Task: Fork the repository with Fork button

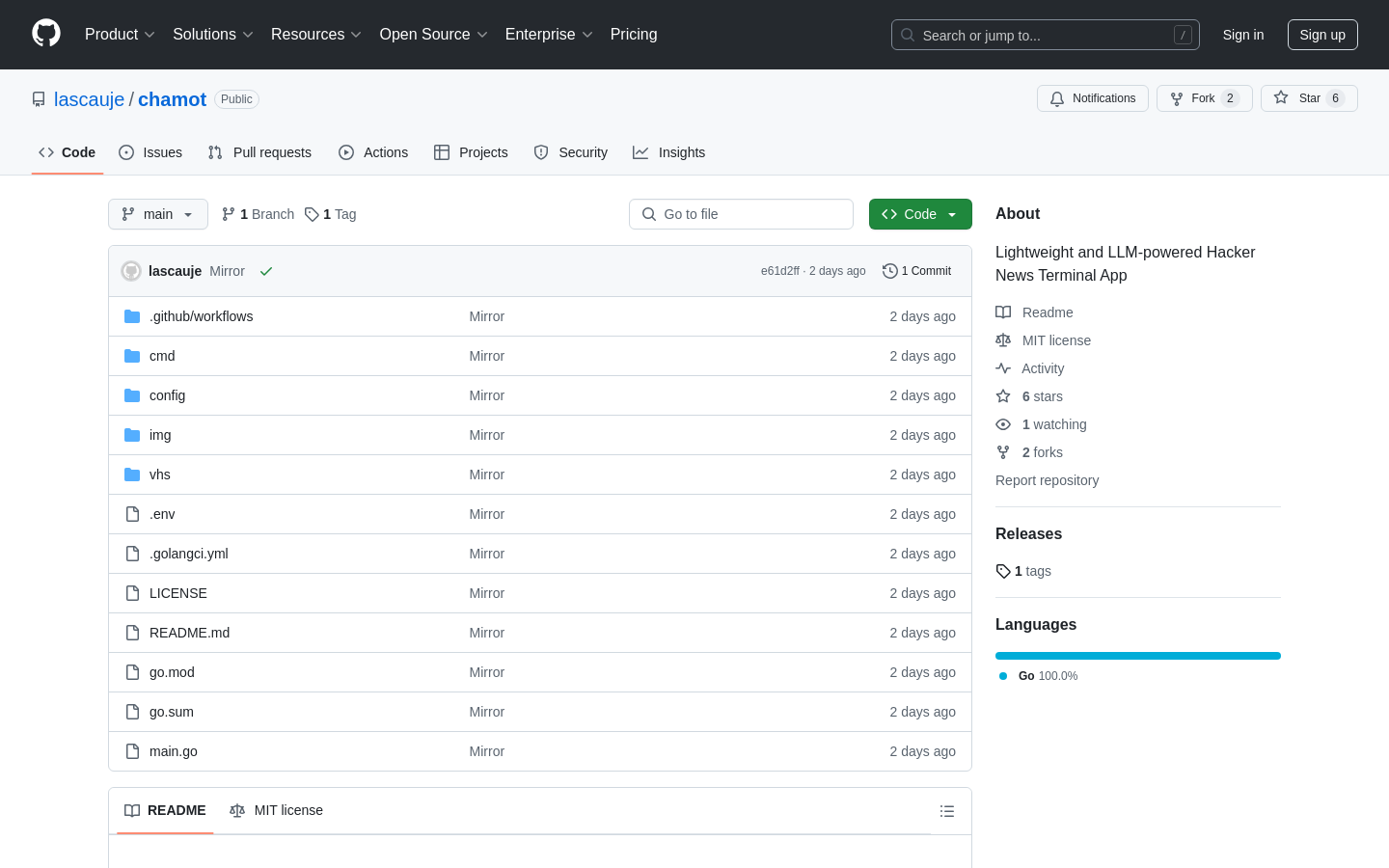Action: [1205, 98]
